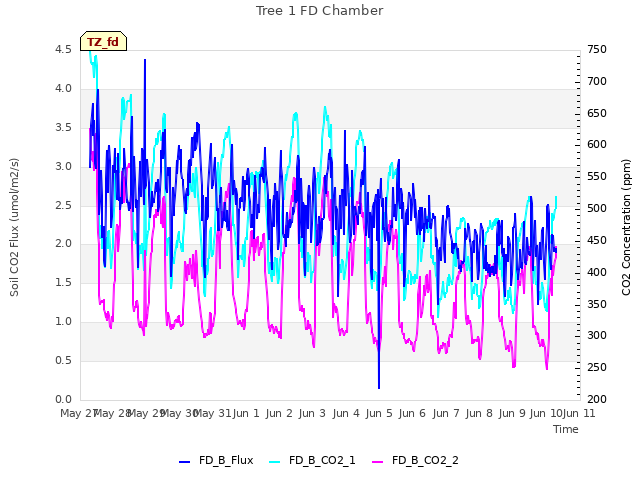
Task: Click the 0.0 left axis tick label
Action: tap(63, 399)
